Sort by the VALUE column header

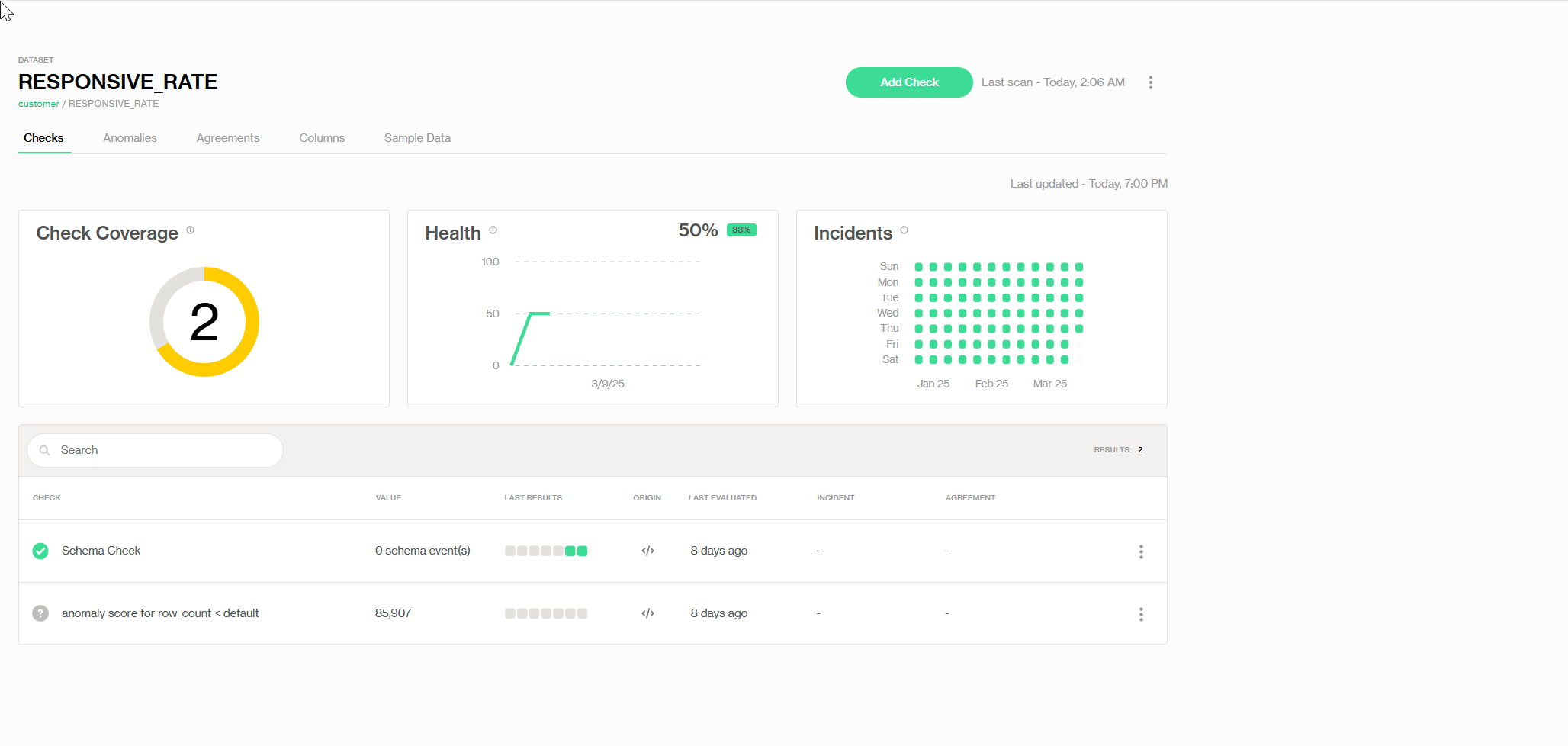[x=388, y=498]
